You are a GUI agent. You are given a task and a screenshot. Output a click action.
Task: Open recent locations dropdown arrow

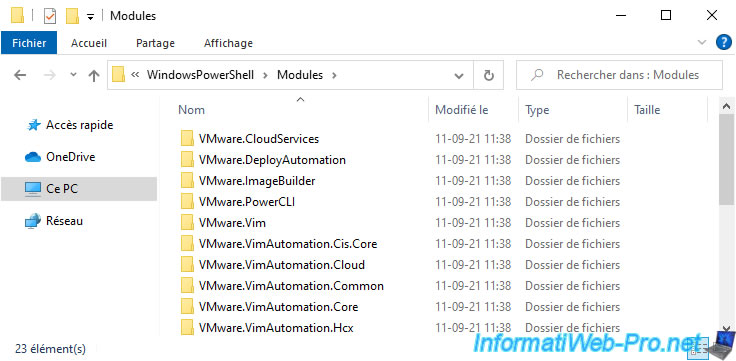(73, 75)
